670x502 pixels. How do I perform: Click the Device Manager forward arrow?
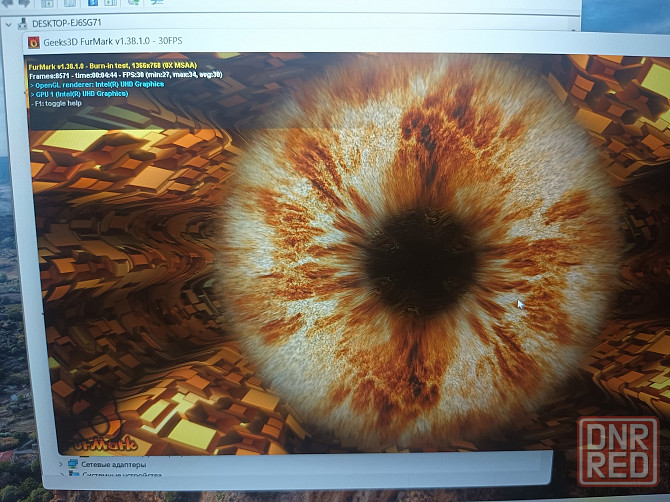(x=24, y=3)
